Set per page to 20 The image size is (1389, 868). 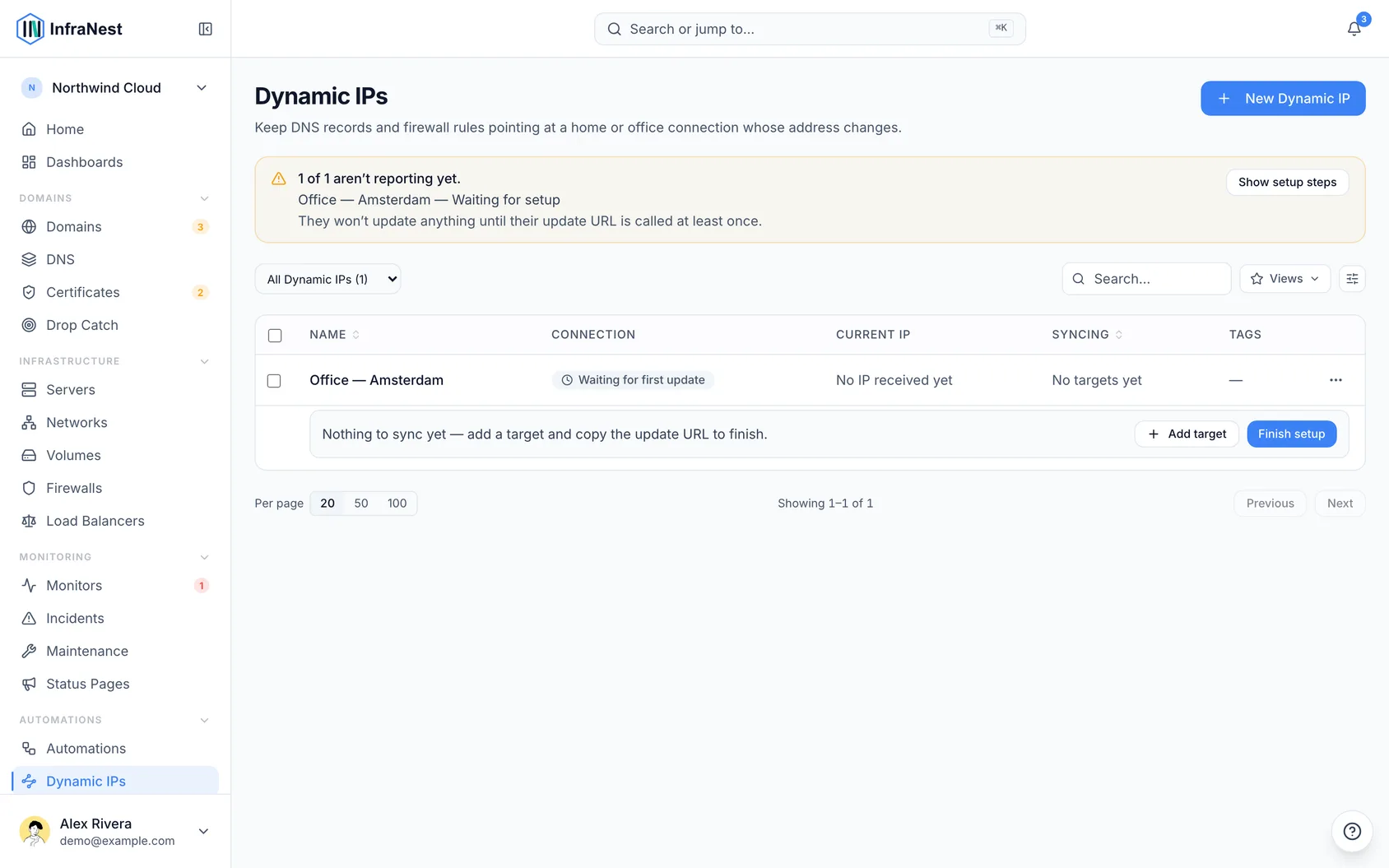click(328, 503)
